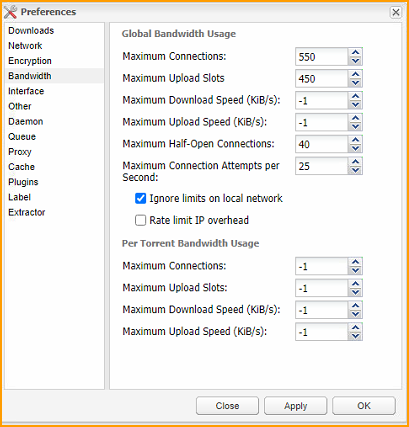Viewport: 409px width, 427px height.
Task: Click global Maximum Download Speed input field
Action: point(322,101)
